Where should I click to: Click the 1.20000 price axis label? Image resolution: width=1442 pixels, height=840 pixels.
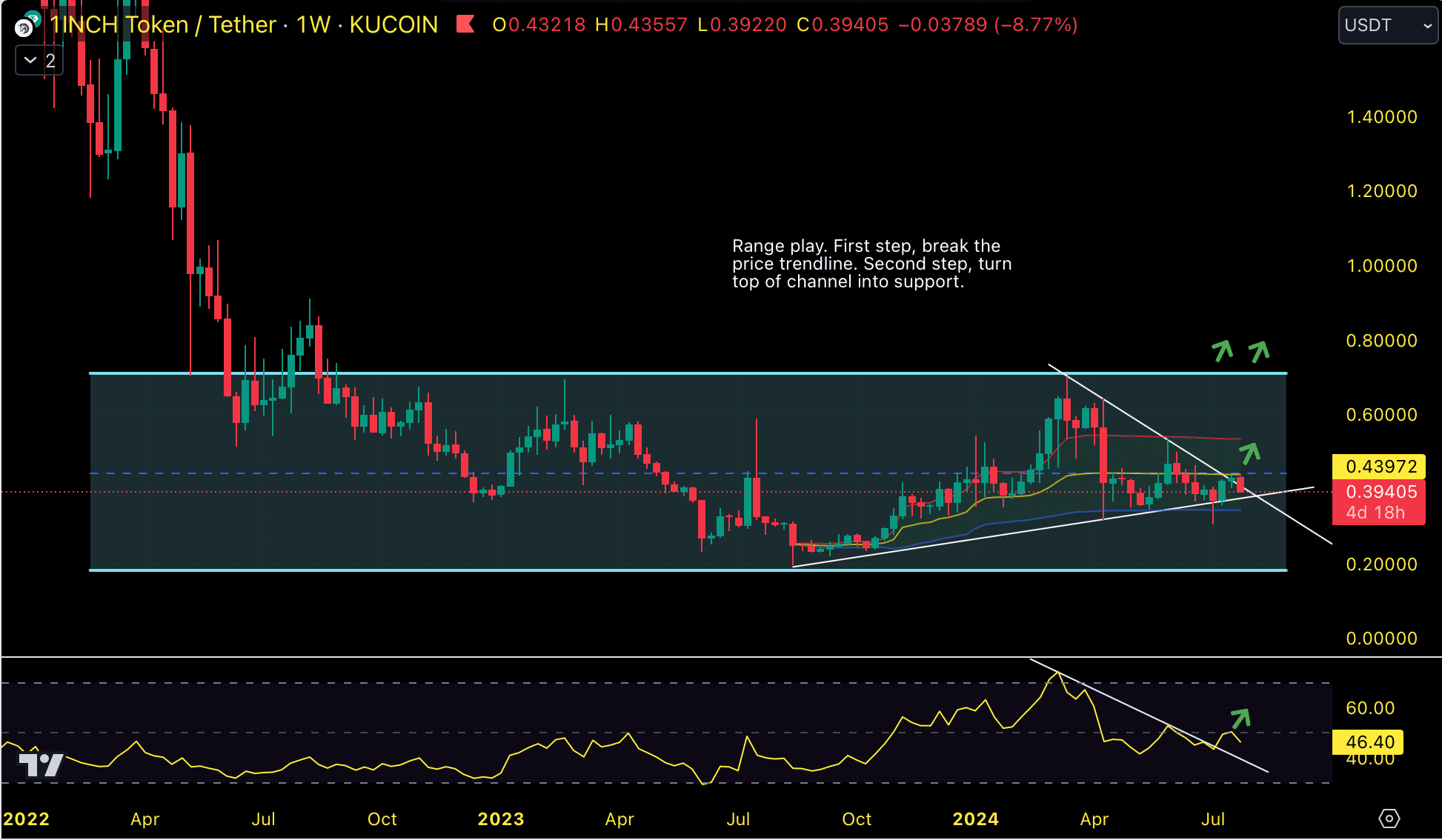coord(1381,191)
